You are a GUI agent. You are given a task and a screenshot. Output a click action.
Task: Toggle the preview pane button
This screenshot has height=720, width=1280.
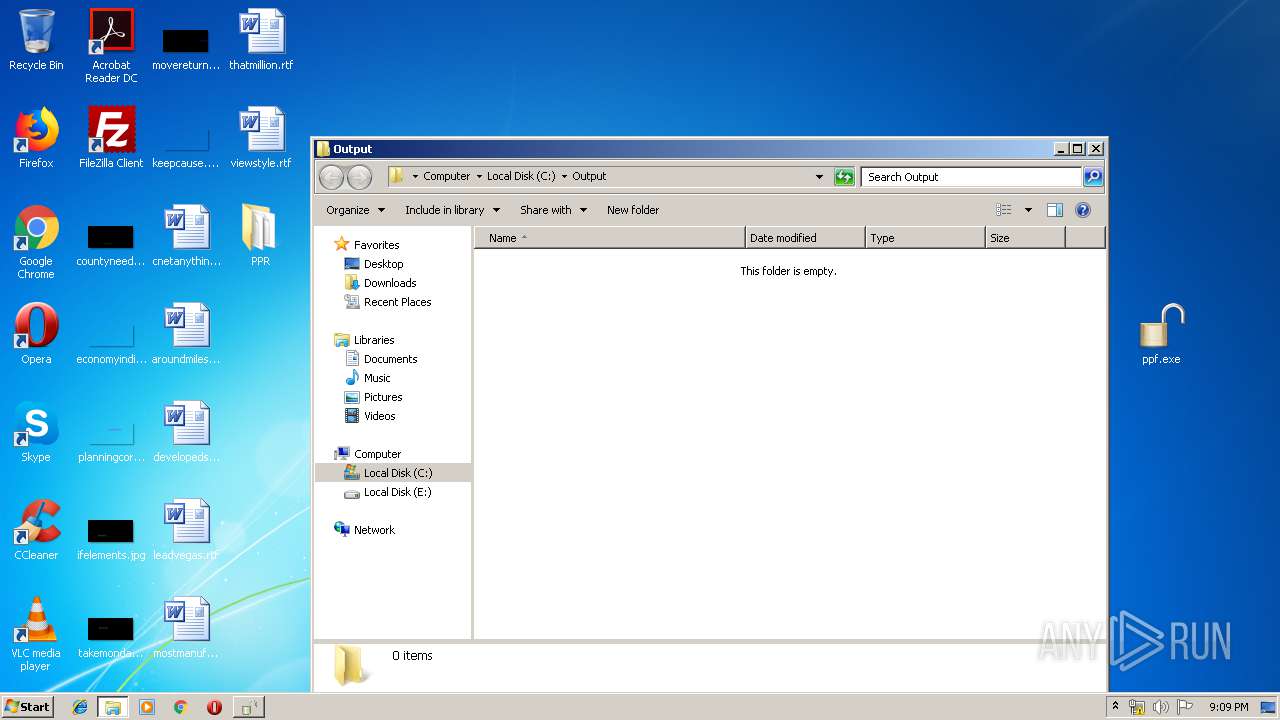(x=1054, y=210)
